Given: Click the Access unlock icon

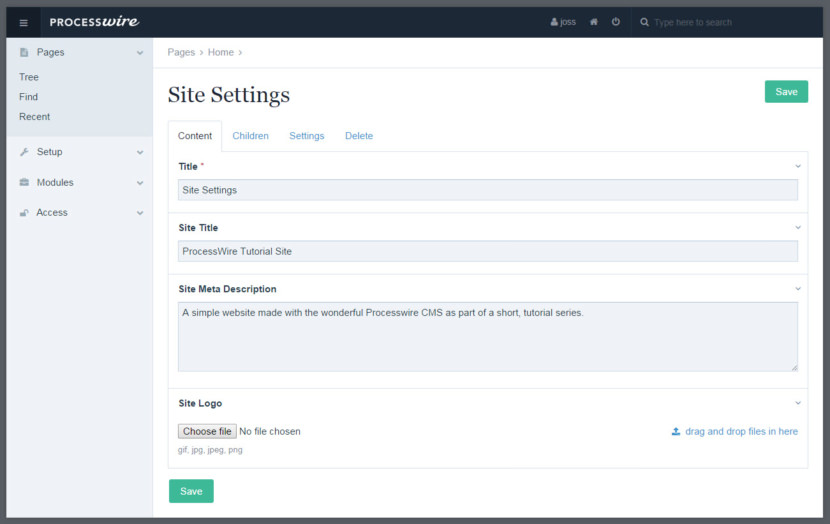Looking at the screenshot, I should click(24, 213).
